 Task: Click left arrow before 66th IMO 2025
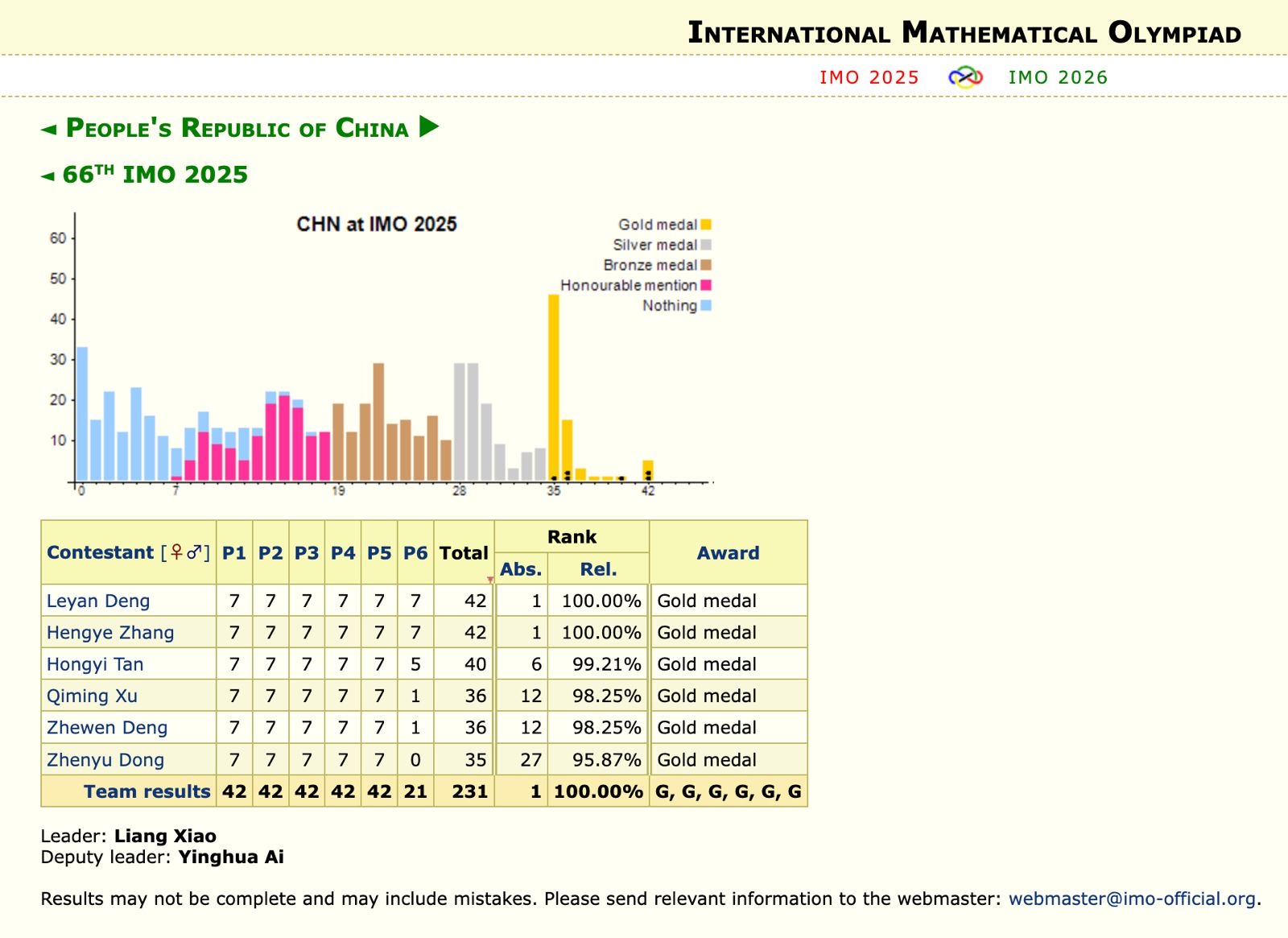[x=48, y=176]
